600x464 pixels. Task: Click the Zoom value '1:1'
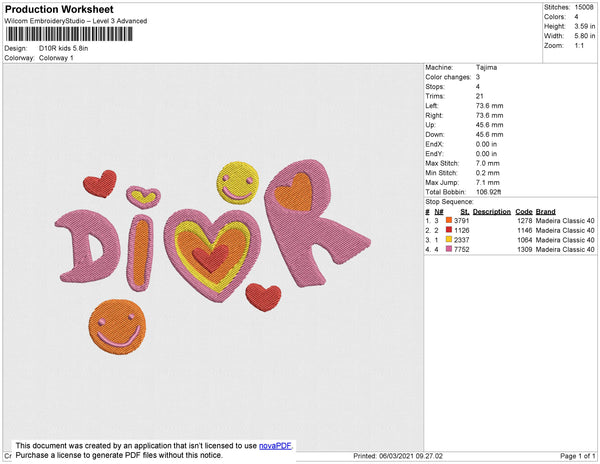coord(579,46)
